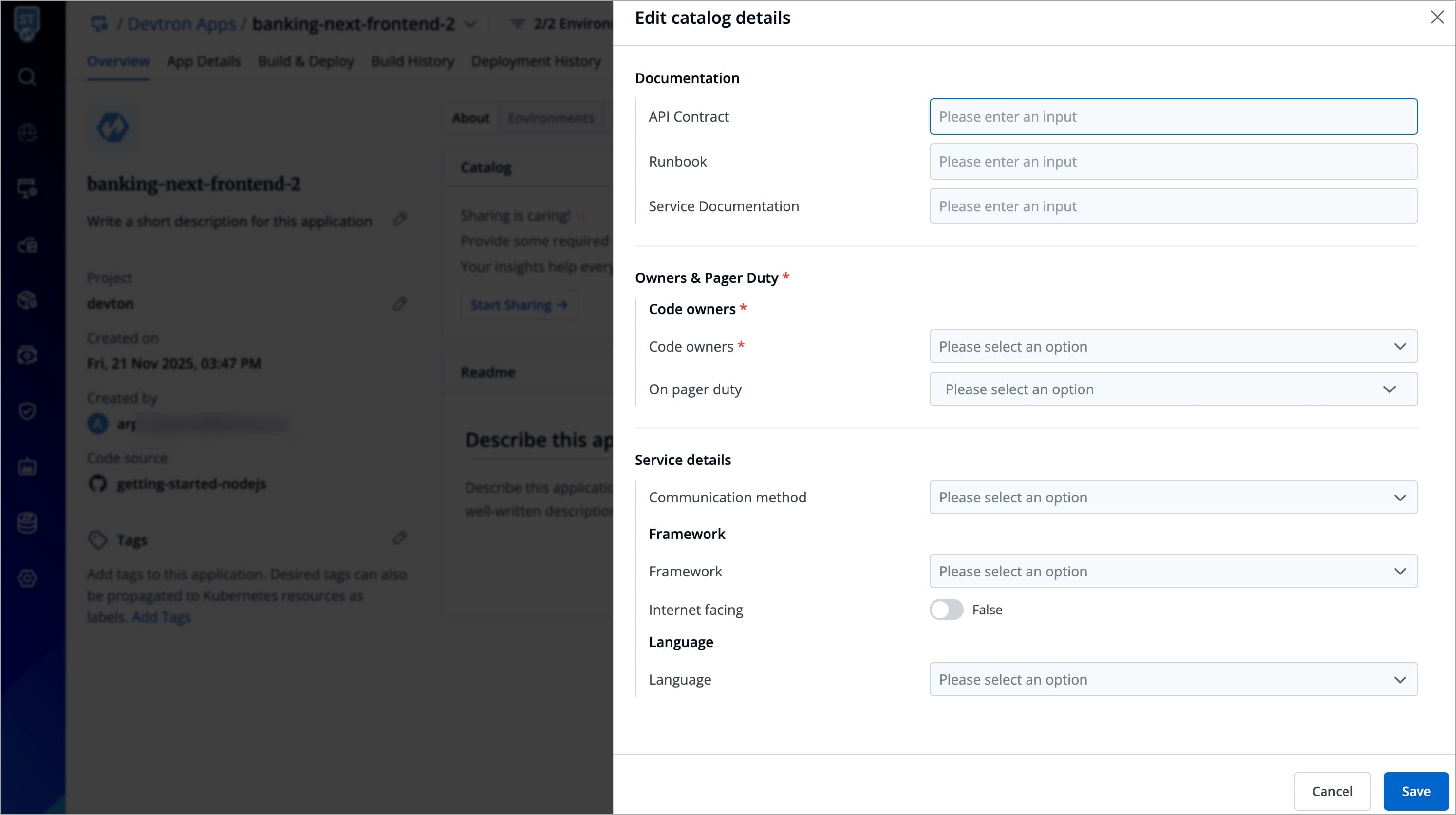Expand the On pager duty dropdown
1456x815 pixels.
[1173, 389]
